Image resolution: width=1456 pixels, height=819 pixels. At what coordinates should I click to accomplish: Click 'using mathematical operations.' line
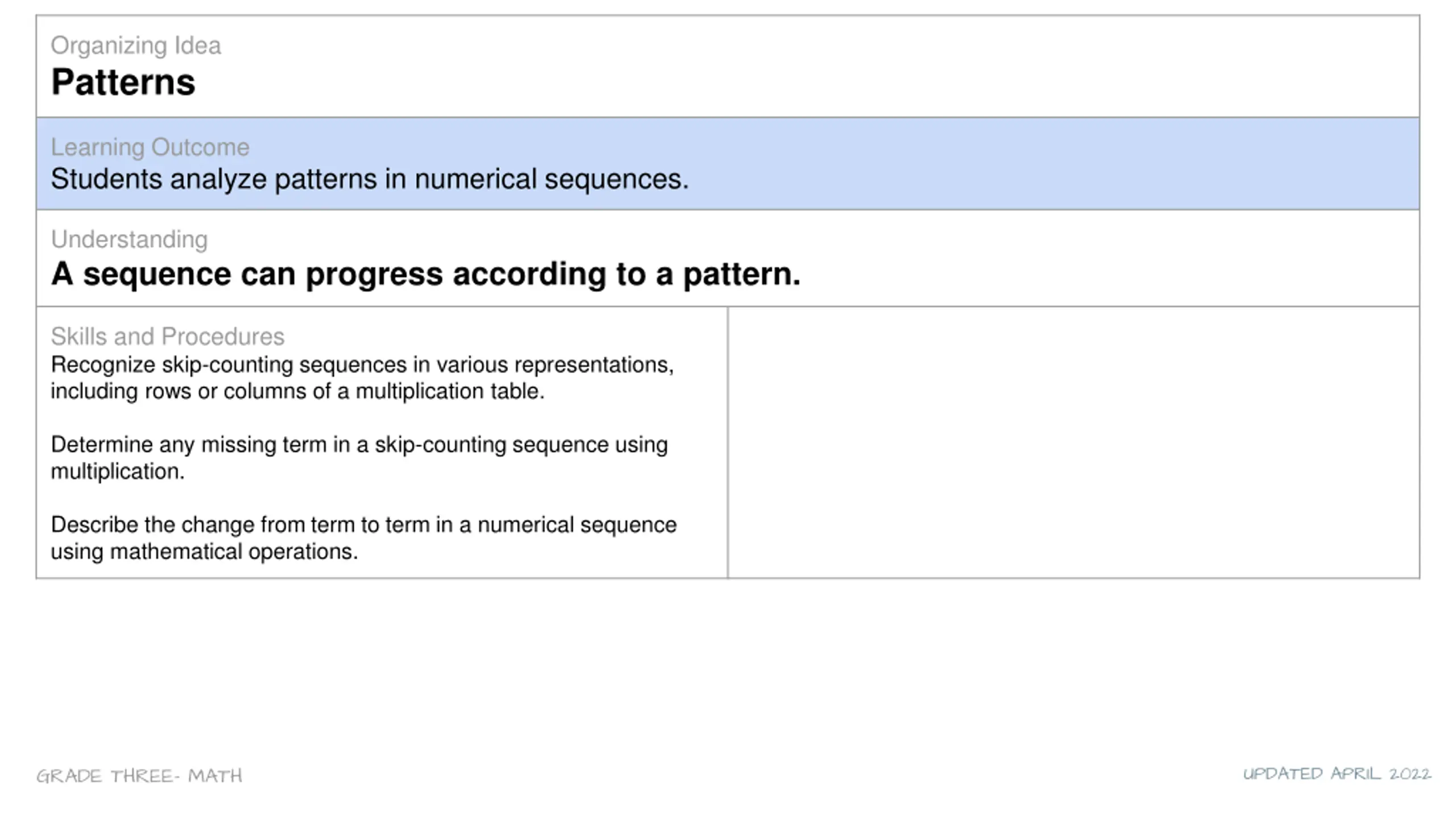204,552
